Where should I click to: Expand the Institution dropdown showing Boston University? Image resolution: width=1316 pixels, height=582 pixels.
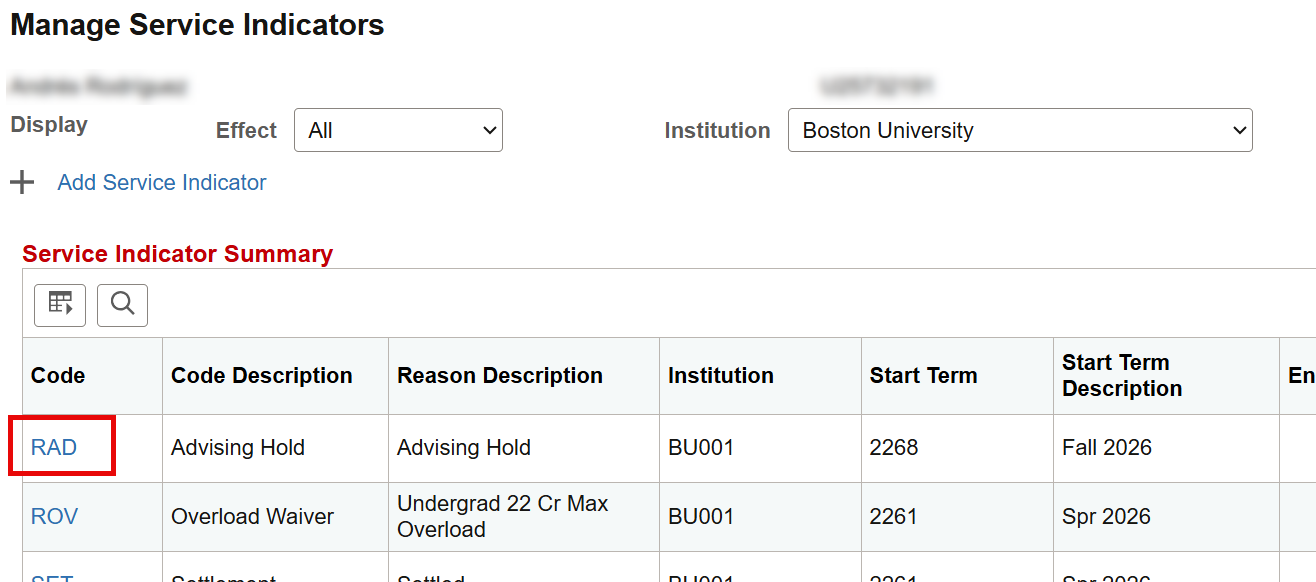[x=1019, y=131]
